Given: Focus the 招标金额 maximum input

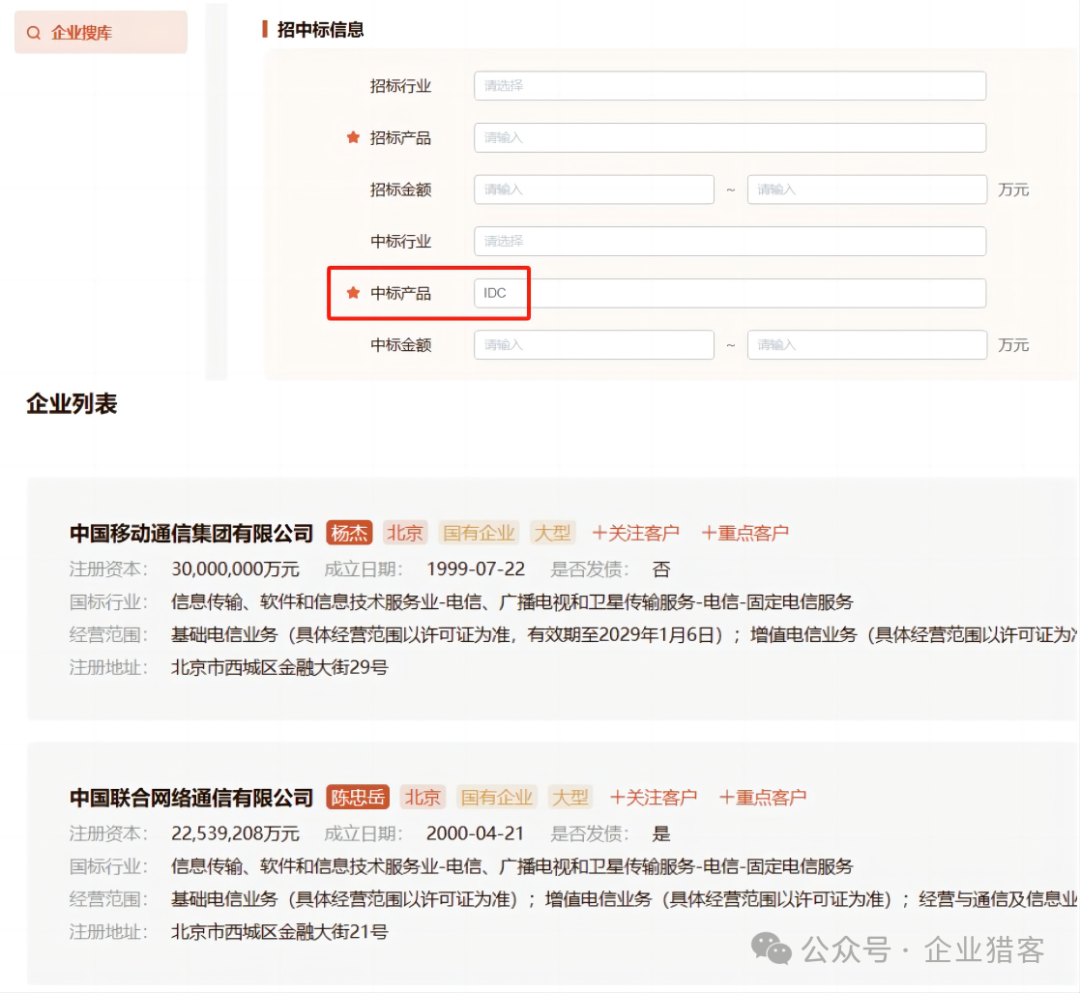Looking at the screenshot, I should [866, 189].
